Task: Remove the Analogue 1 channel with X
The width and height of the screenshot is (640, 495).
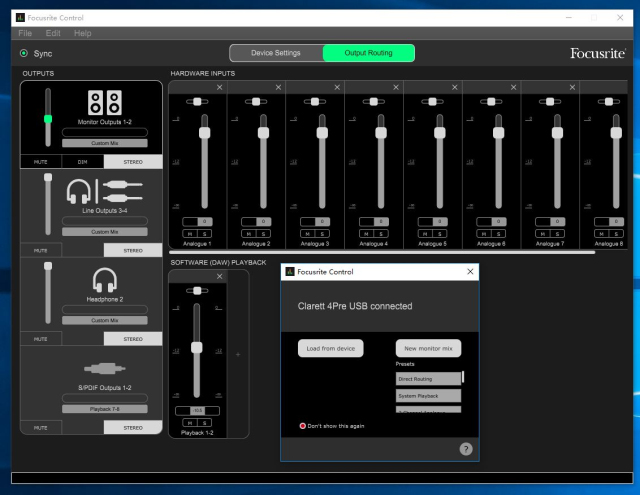Action: 219,88
